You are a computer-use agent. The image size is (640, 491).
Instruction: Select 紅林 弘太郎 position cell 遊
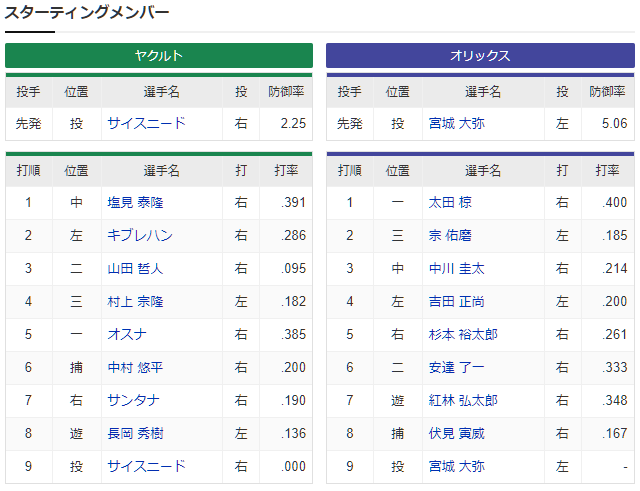(398, 400)
